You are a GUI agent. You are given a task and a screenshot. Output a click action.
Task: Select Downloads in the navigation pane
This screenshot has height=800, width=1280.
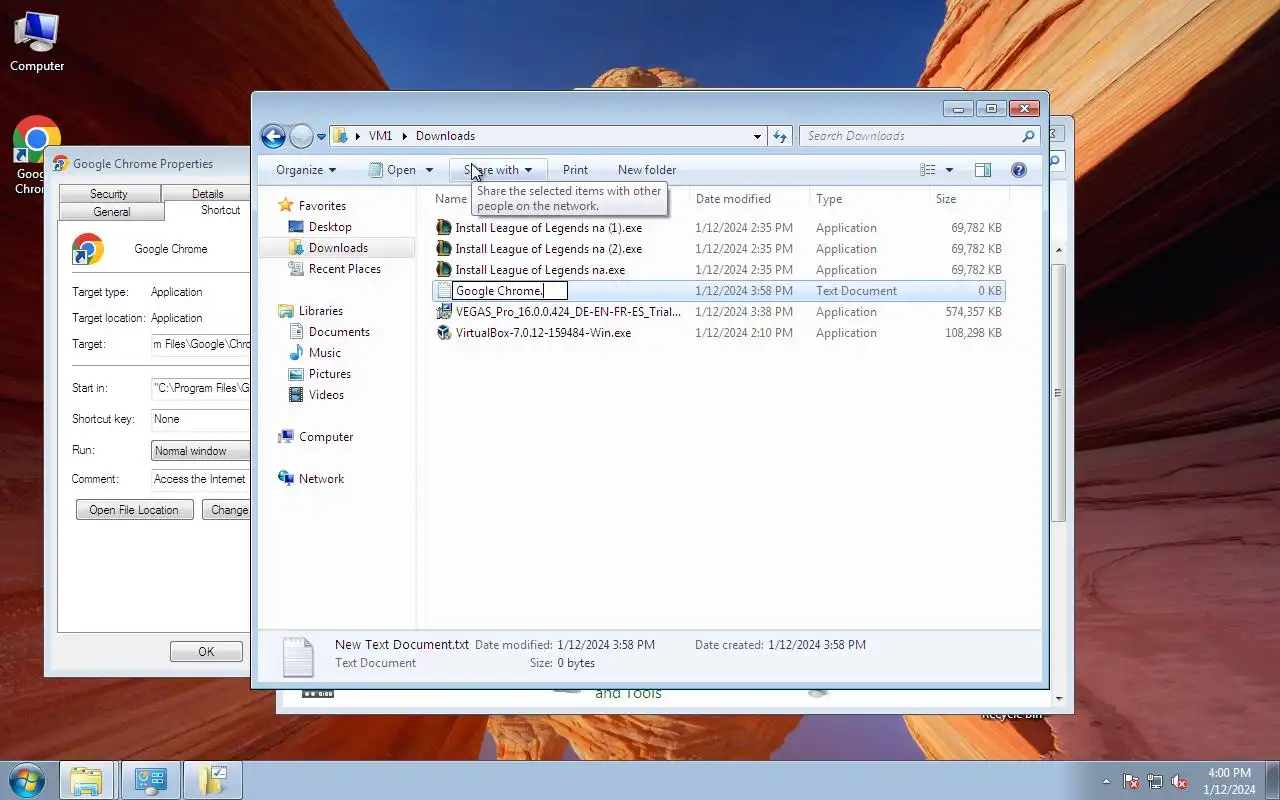[337, 248]
